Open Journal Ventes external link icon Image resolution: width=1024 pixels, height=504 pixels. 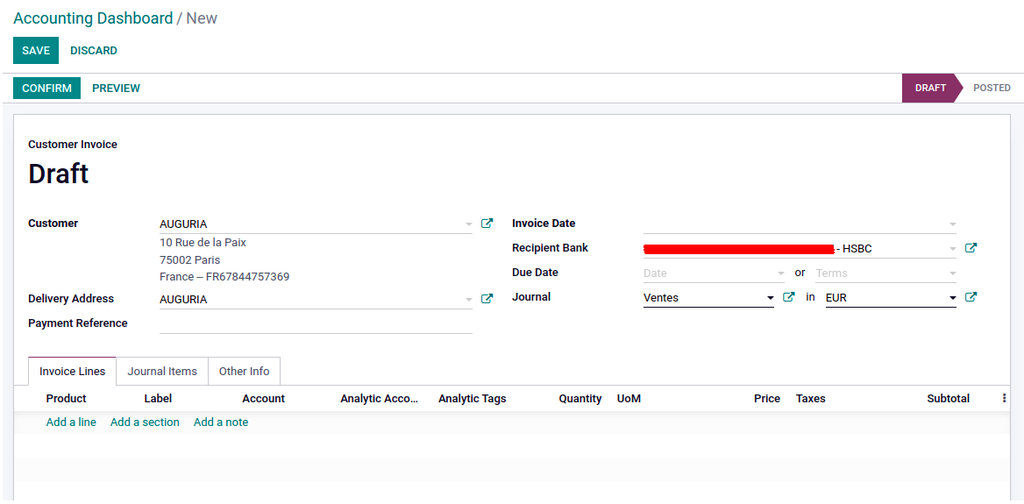pos(789,297)
